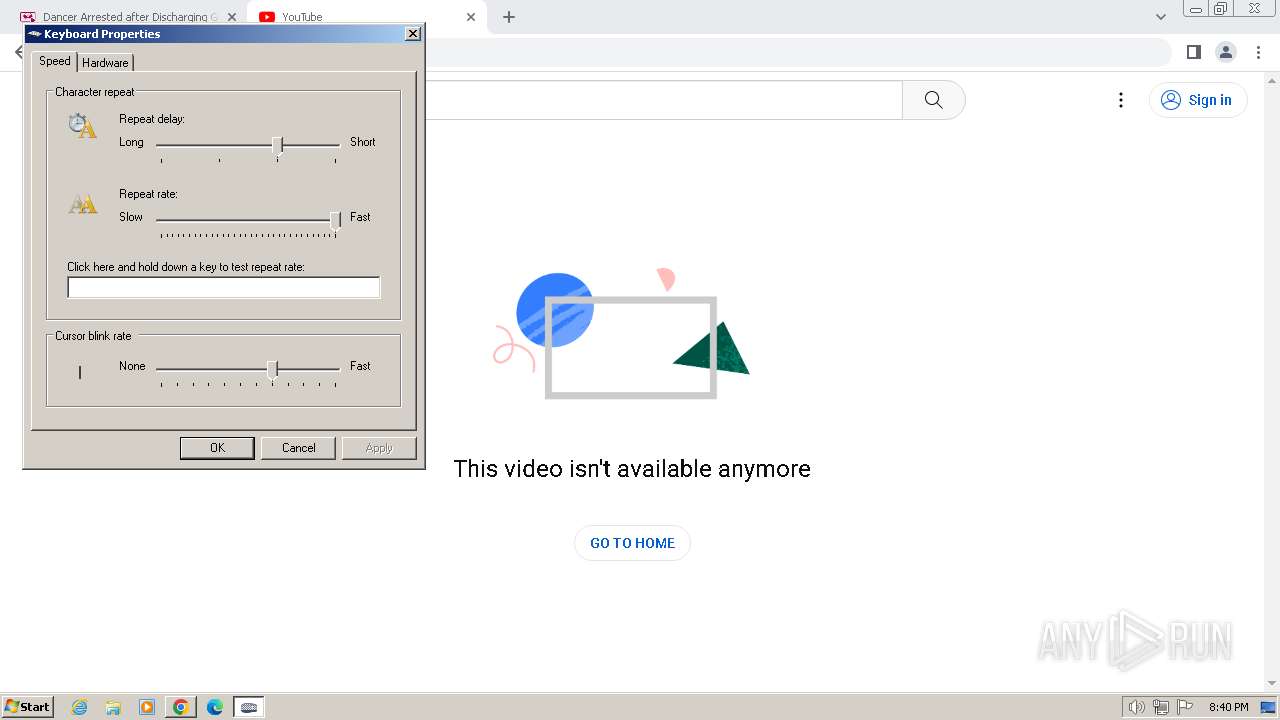Click the YouTube search magnifier button

[934, 100]
